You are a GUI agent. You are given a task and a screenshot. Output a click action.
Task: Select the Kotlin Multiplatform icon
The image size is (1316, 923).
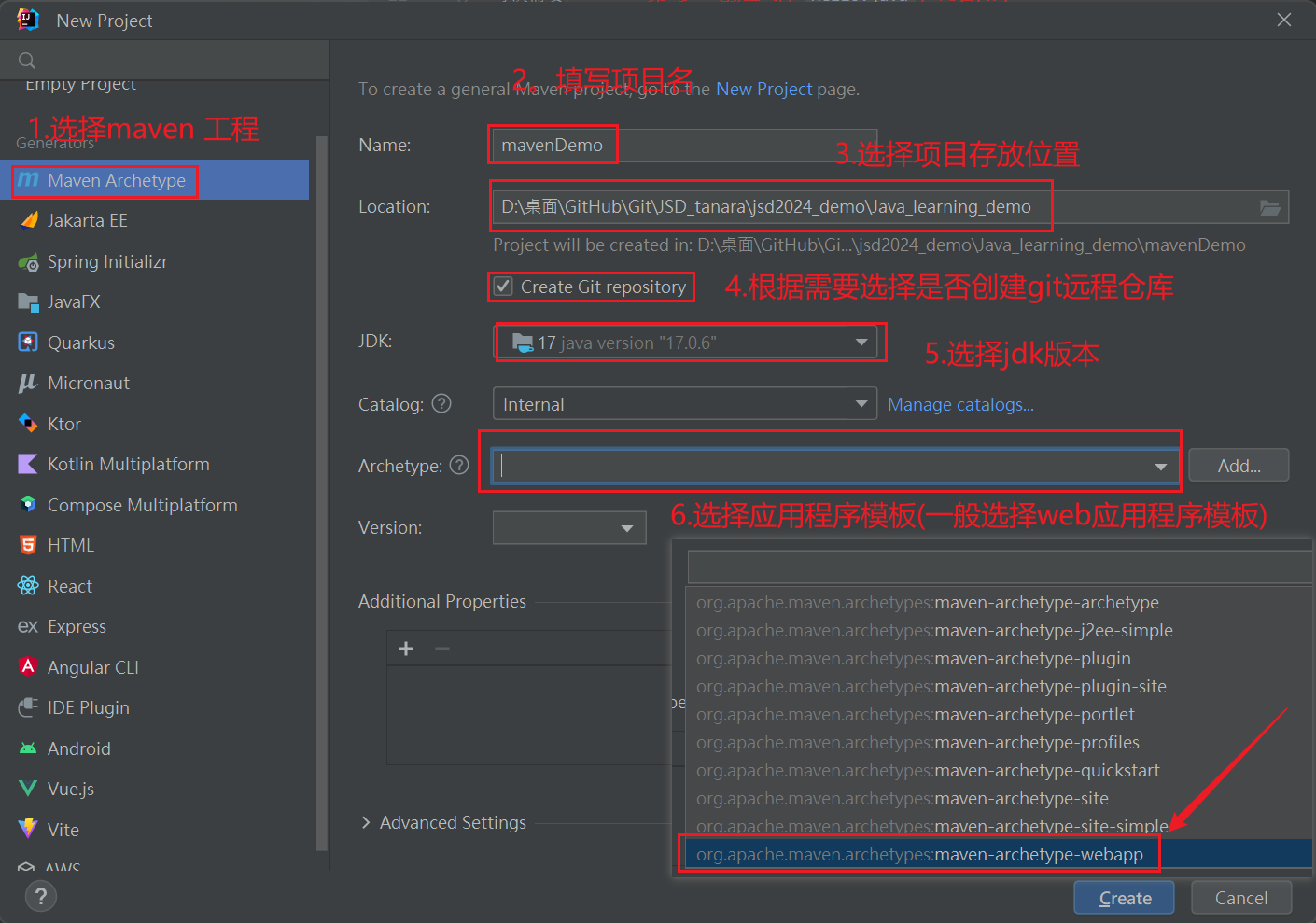click(x=29, y=464)
